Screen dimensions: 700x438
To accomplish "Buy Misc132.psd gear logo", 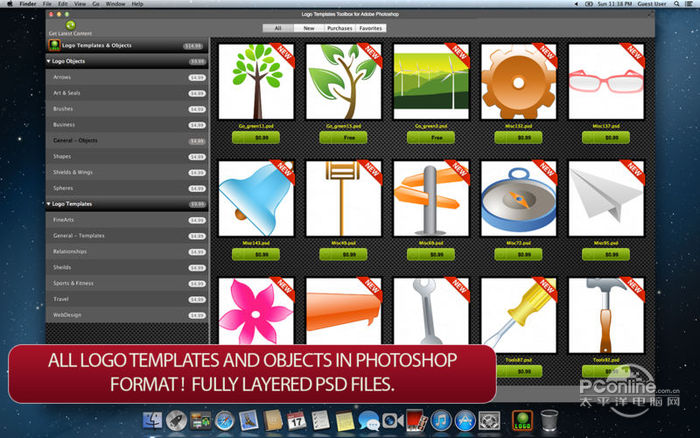I will click(x=519, y=138).
